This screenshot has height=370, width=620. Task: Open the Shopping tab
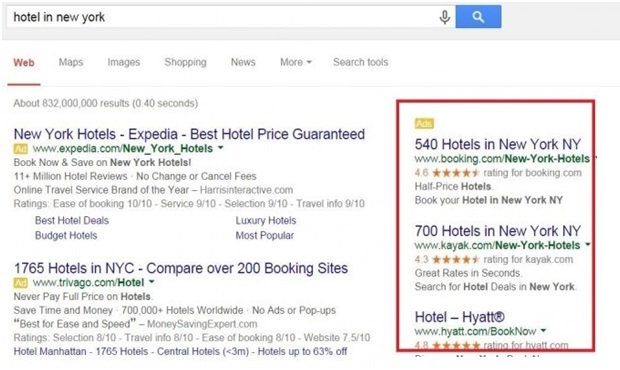[185, 62]
